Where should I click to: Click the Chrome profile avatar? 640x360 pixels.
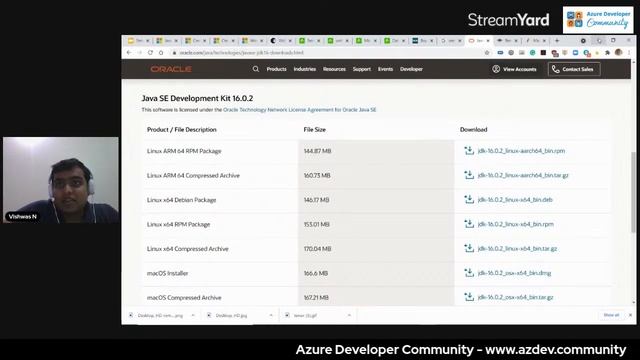point(618,52)
